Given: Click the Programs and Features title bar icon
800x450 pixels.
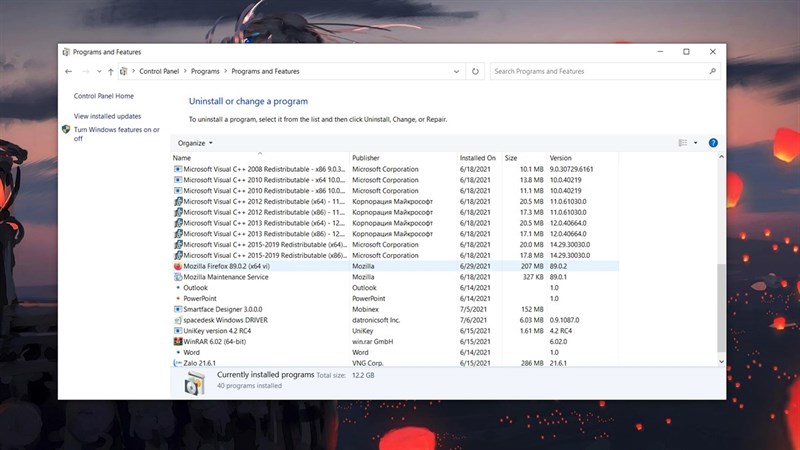Looking at the screenshot, I should point(66,52).
